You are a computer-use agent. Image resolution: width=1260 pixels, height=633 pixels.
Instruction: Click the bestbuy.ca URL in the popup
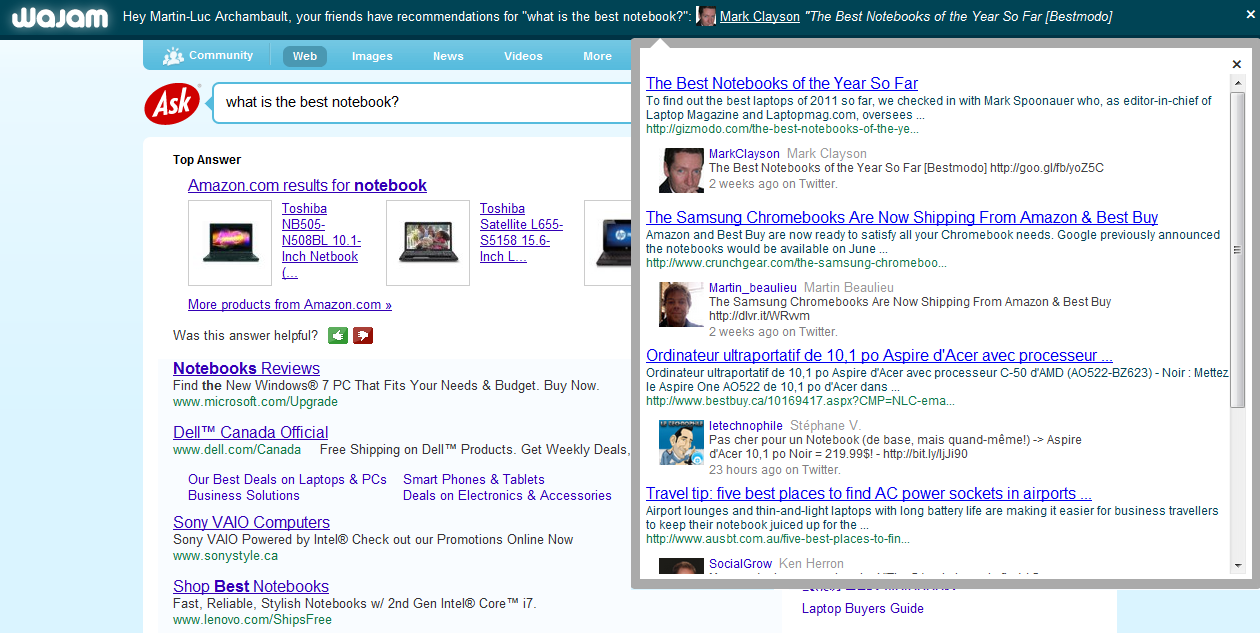(x=800, y=401)
